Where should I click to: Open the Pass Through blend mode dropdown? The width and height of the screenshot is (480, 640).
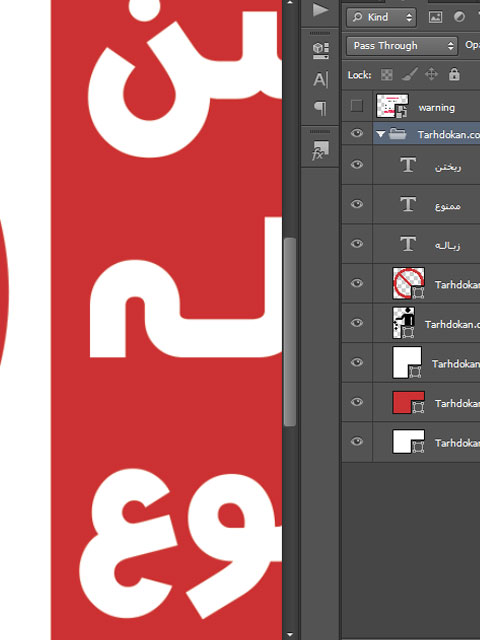click(x=401, y=46)
